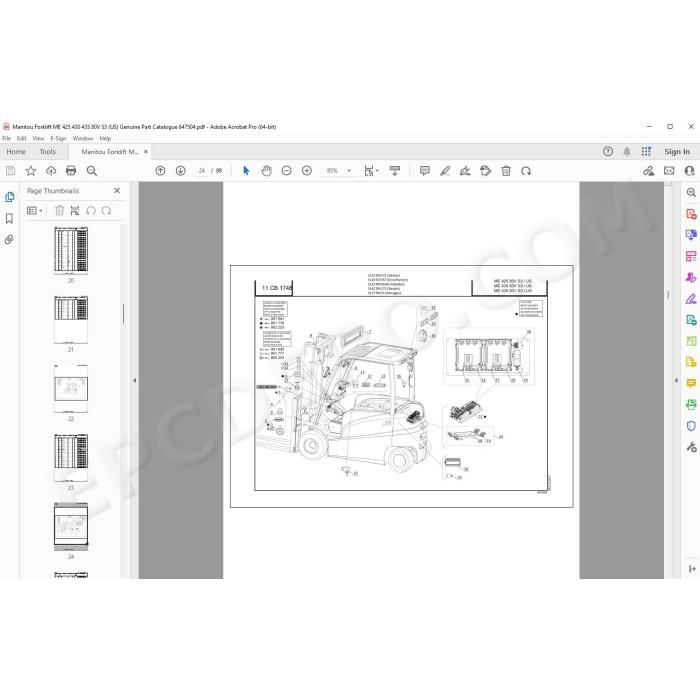
Task: Select page 24 thumbnail
Action: pos(71,526)
